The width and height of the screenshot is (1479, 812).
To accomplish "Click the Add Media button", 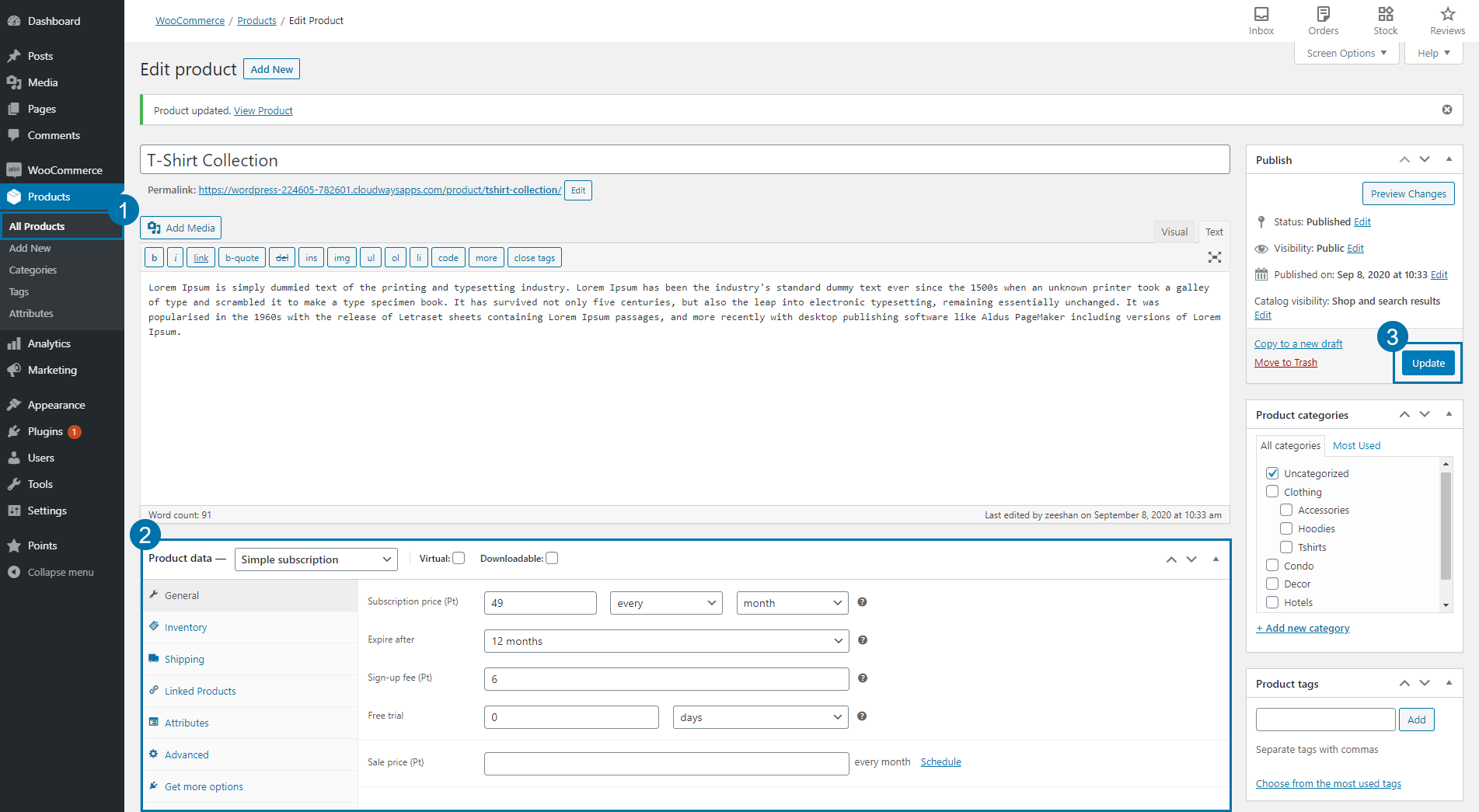I will pyautogui.click(x=181, y=228).
